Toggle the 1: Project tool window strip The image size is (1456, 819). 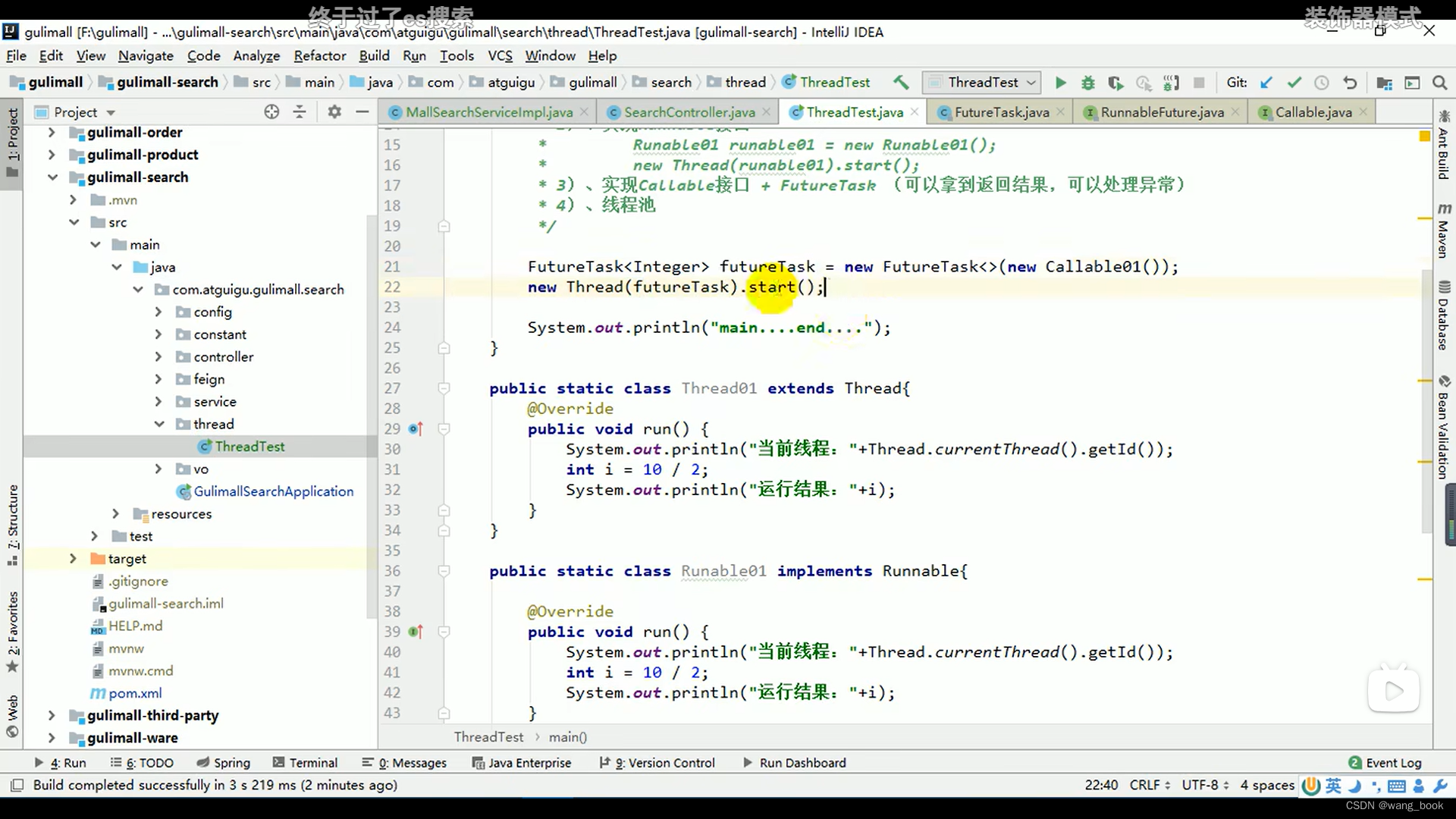12,142
